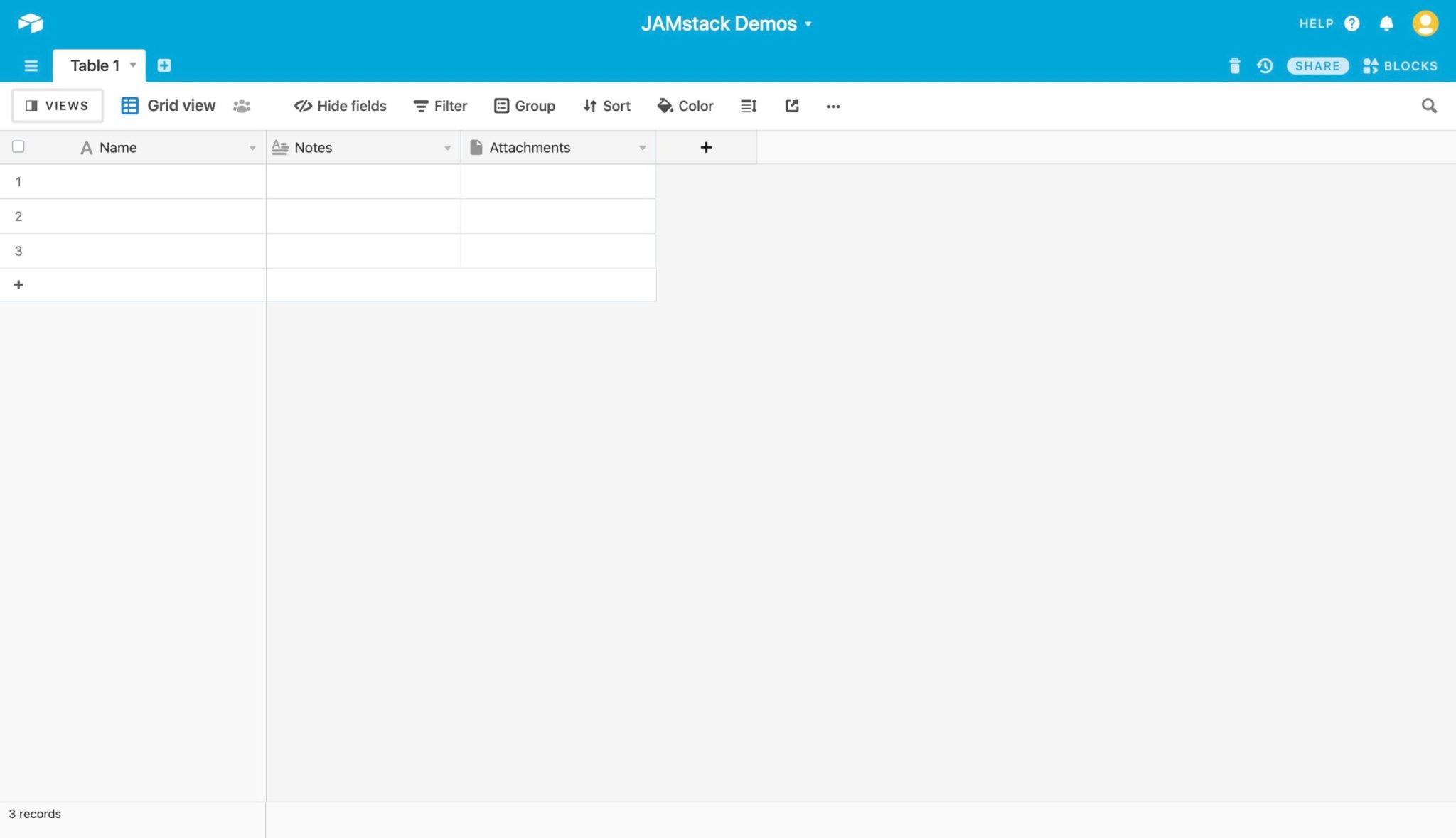1456x838 pixels.
Task: Click the collaborators icon beside Grid view
Action: [x=241, y=105]
